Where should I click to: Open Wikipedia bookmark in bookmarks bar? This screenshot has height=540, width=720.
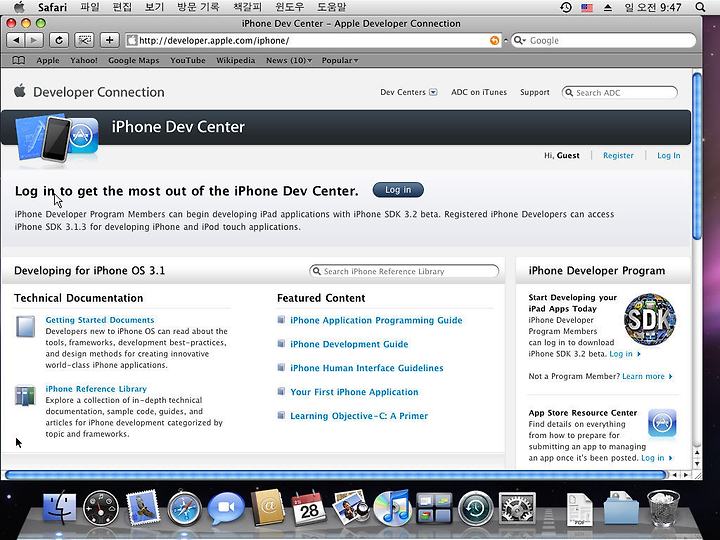pyautogui.click(x=236, y=60)
